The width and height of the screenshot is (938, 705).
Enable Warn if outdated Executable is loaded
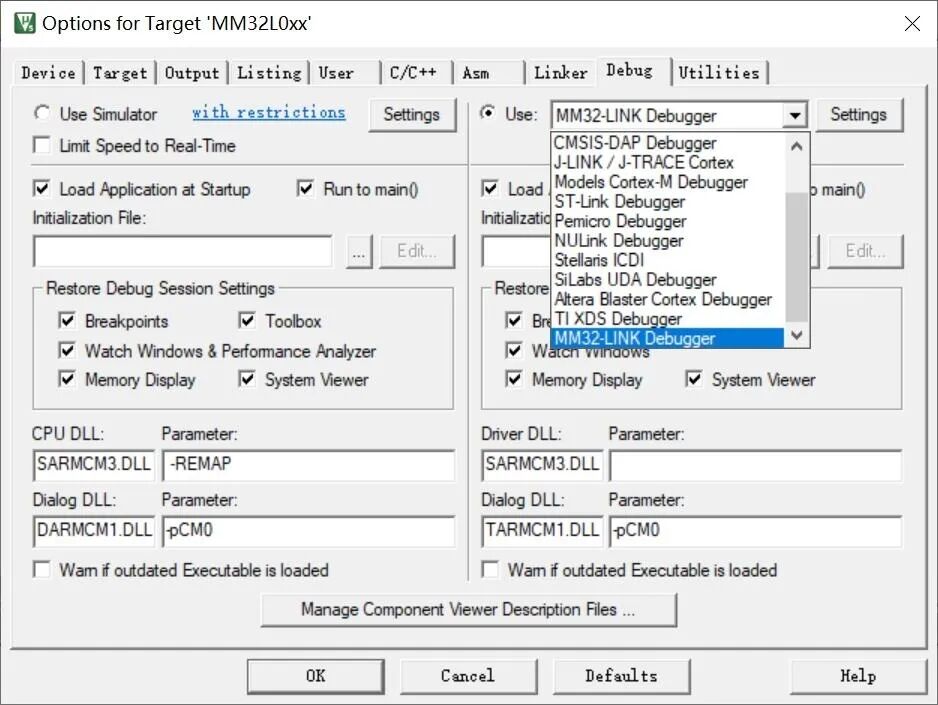coord(41,570)
